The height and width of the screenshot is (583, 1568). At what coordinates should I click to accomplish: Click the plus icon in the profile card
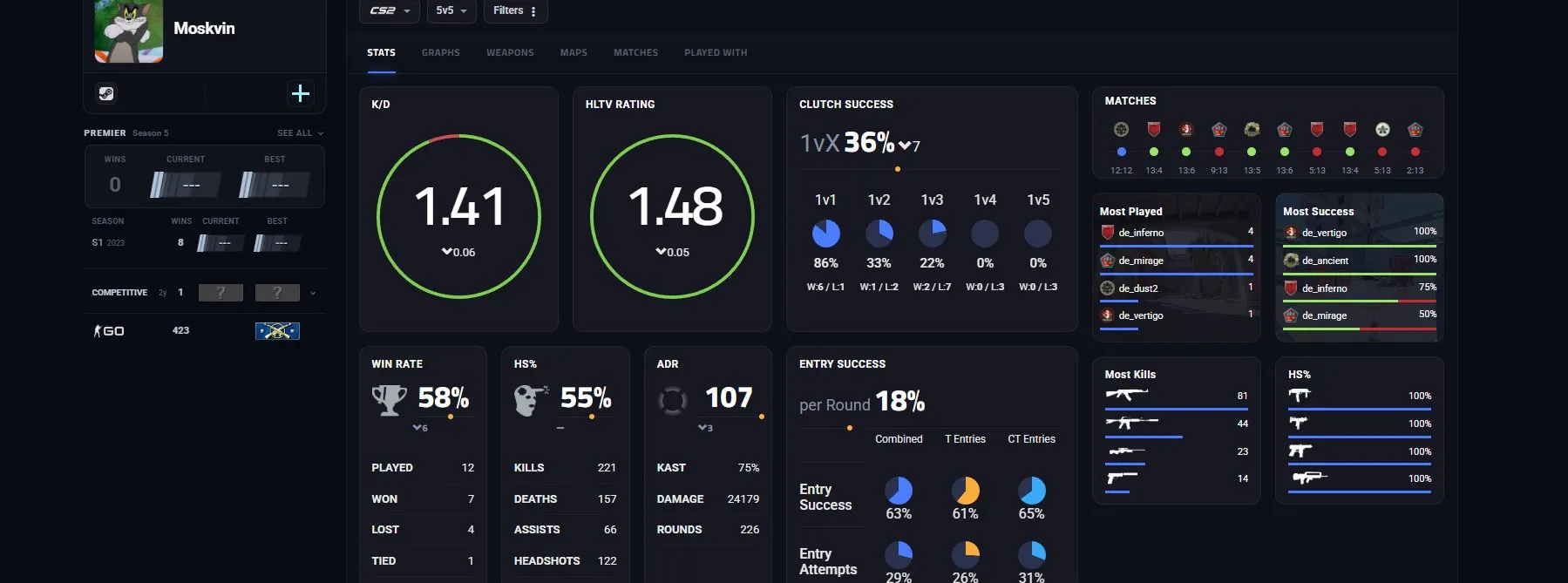(x=301, y=93)
